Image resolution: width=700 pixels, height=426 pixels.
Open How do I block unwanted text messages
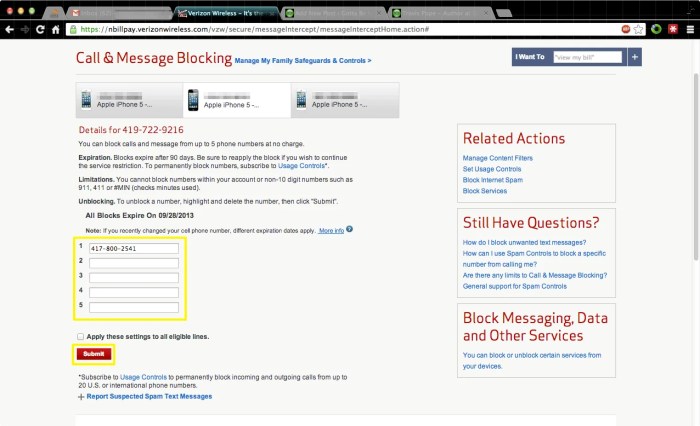524,242
